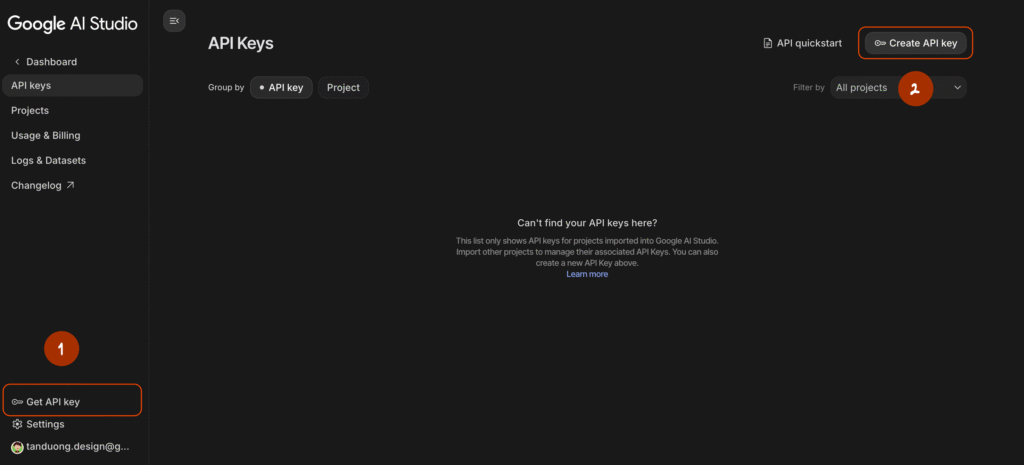Image resolution: width=1024 pixels, height=465 pixels.
Task: Expand the tanduong.design account menu
Action: click(x=77, y=447)
